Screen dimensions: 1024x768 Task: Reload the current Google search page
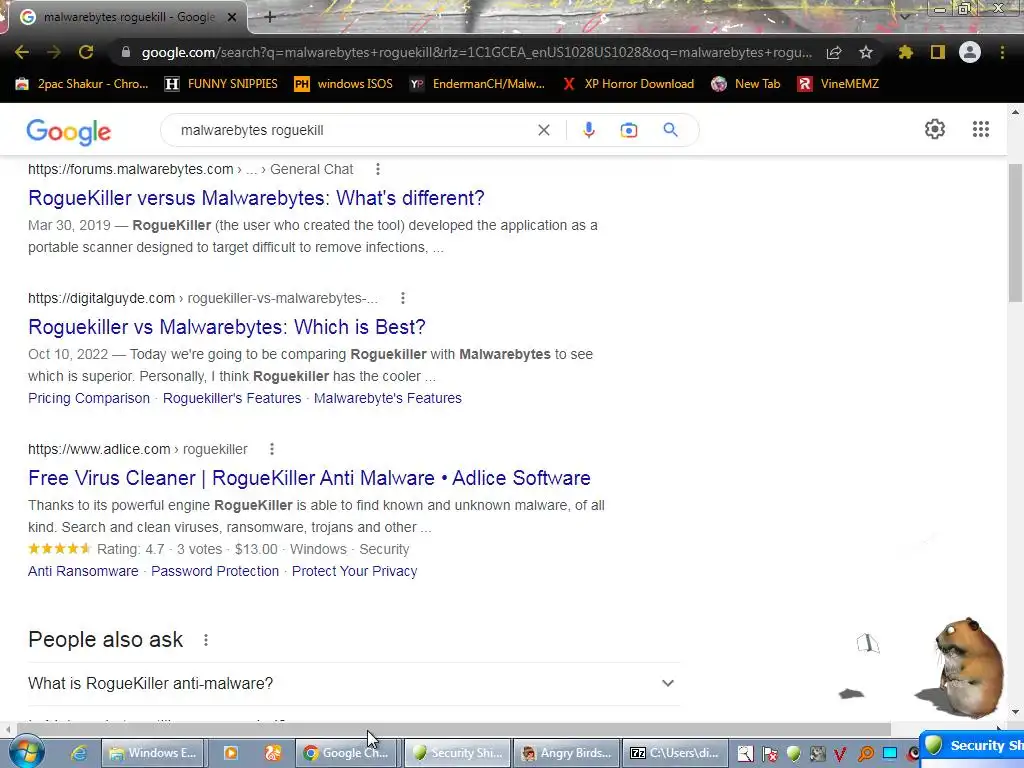click(x=86, y=52)
